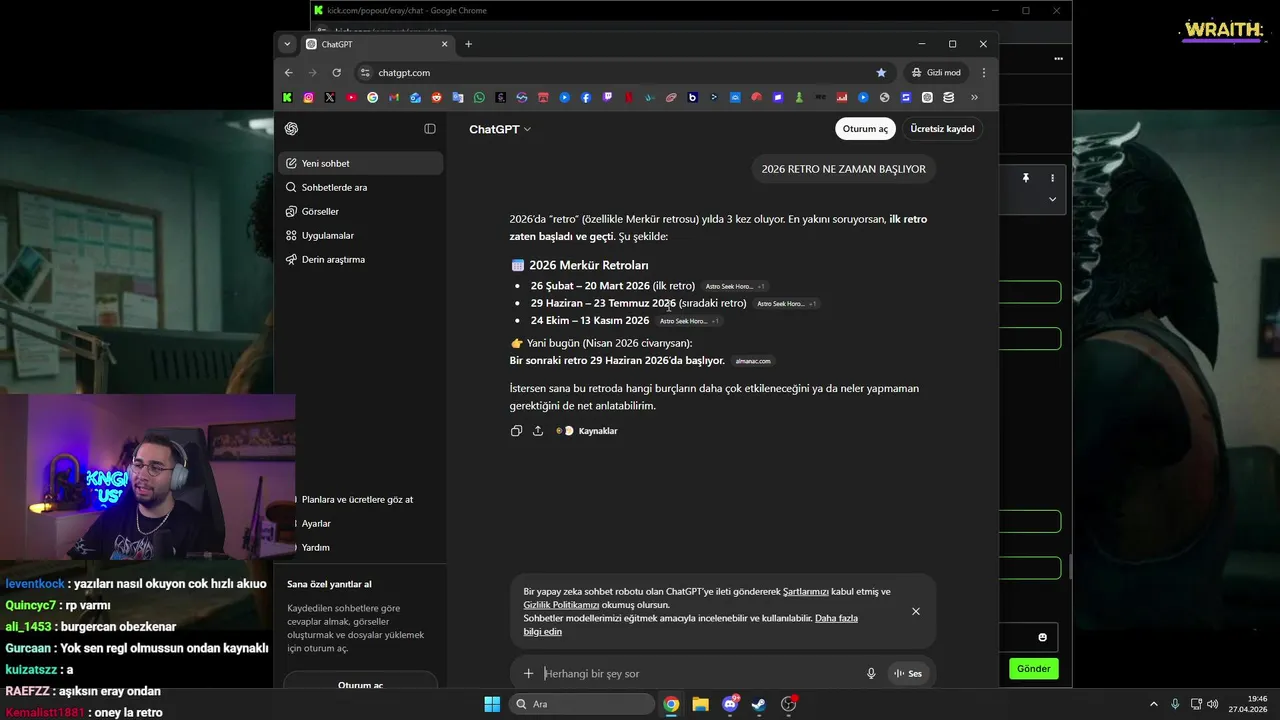This screenshot has width=1280, height=720.
Task: Open a new Chrome tab
Action: [x=468, y=44]
